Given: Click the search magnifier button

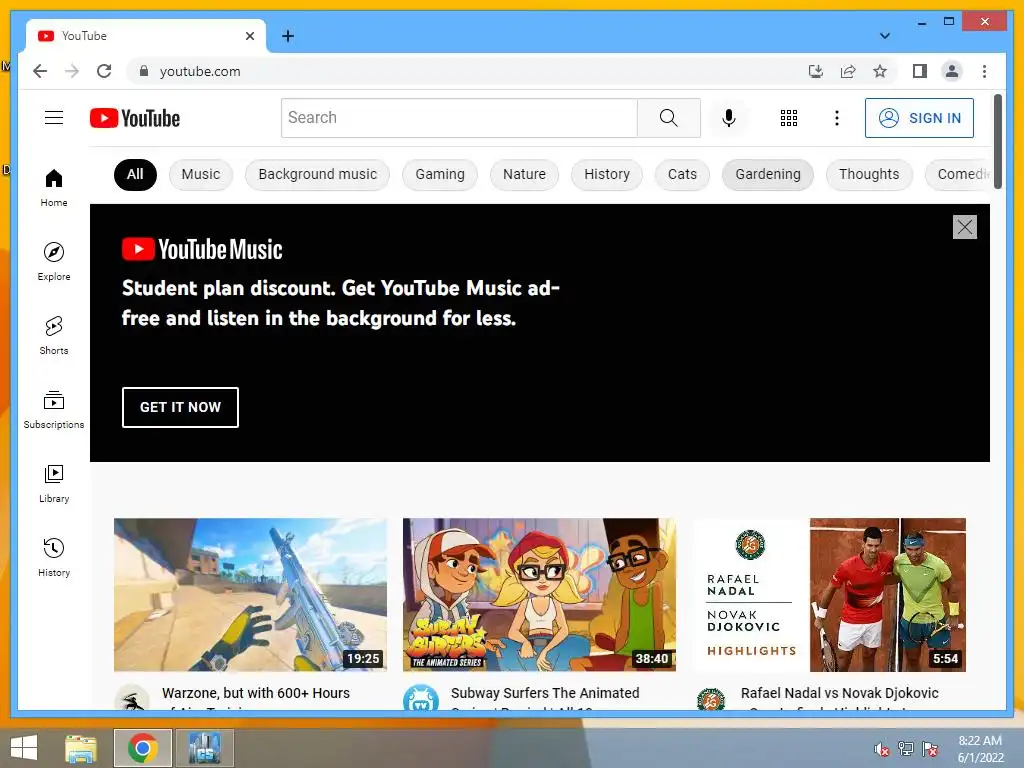Looking at the screenshot, I should (x=669, y=118).
